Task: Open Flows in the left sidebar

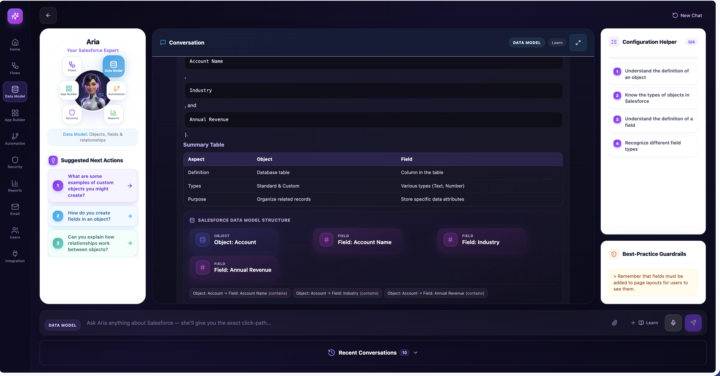Action: pyautogui.click(x=15, y=68)
